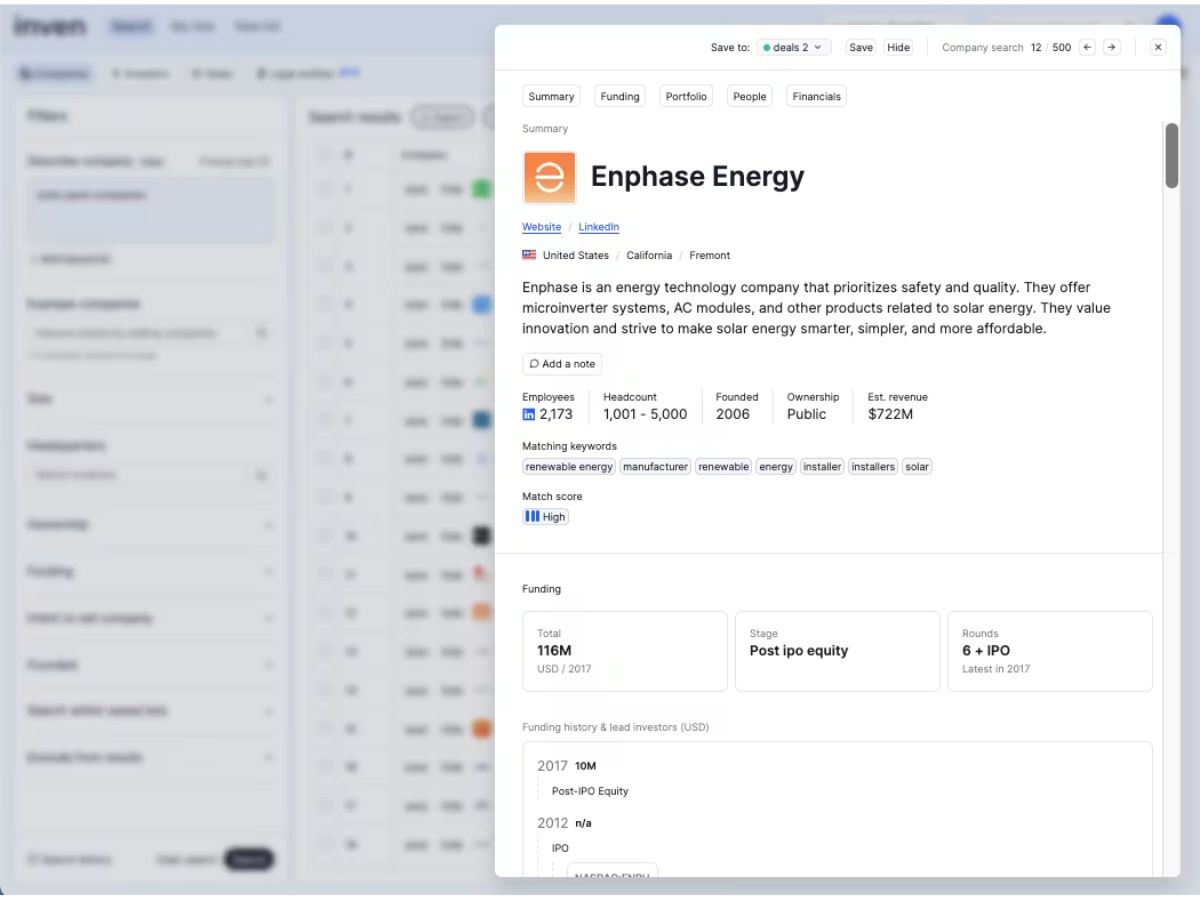Click the High match score badge

545,517
